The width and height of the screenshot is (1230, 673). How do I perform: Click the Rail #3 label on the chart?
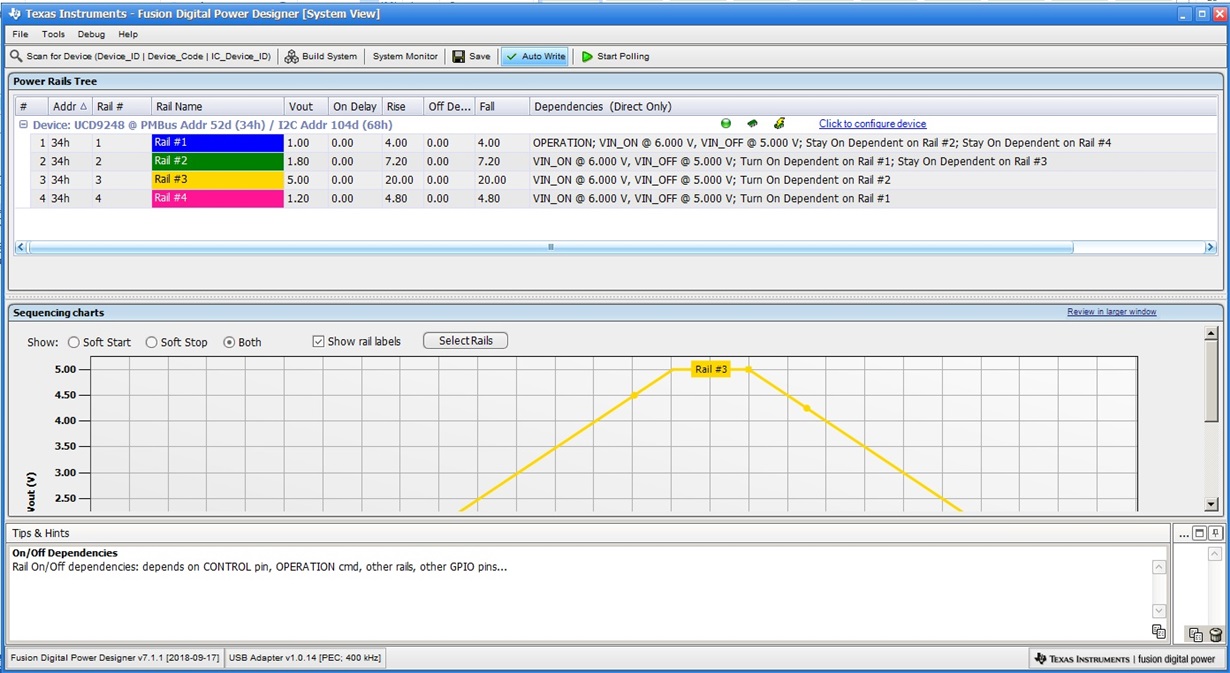711,369
